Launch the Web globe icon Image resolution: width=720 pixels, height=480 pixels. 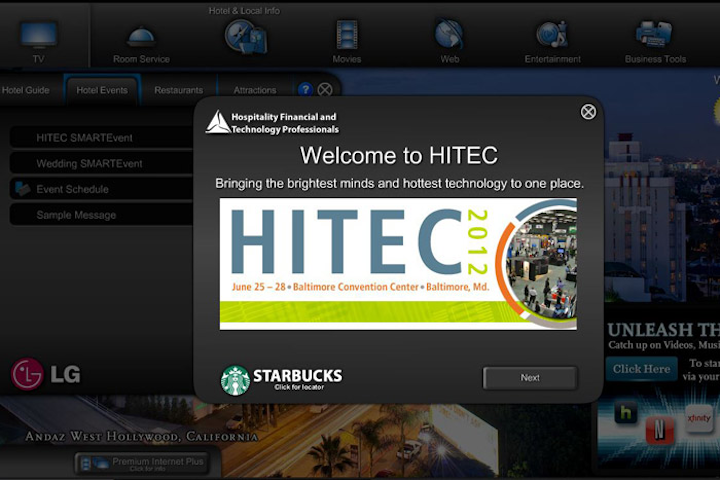tap(449, 34)
